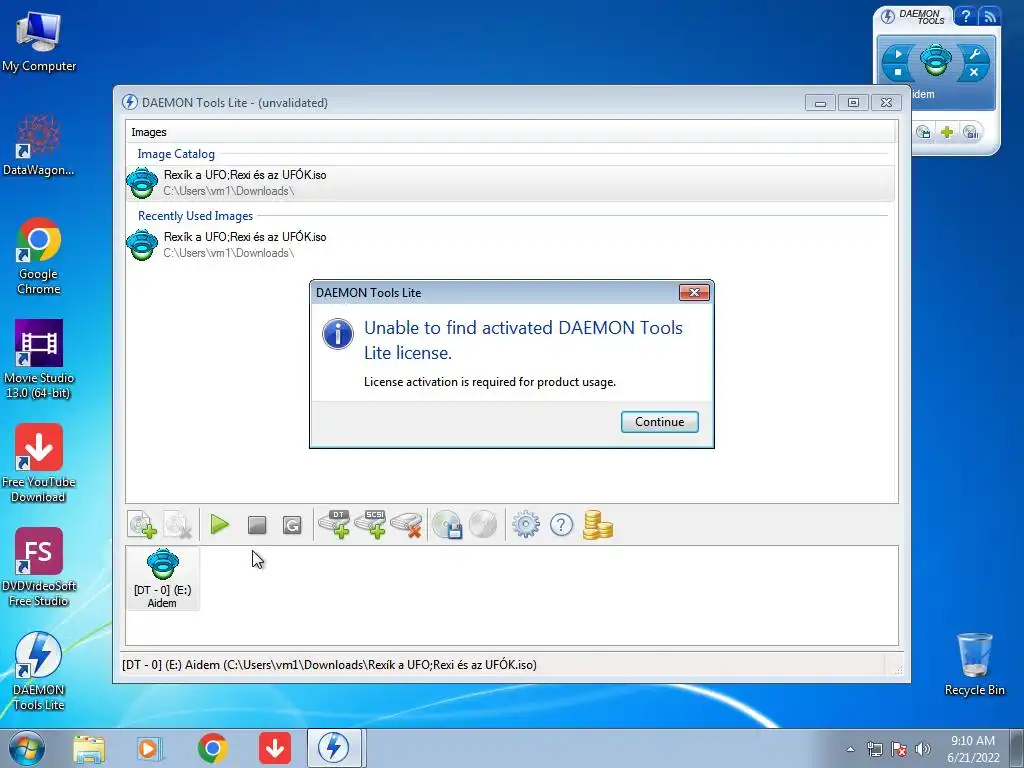The height and width of the screenshot is (768, 1024).
Task: Open the DAEMON Tools Lite desktop shortcut
Action: (x=39, y=671)
